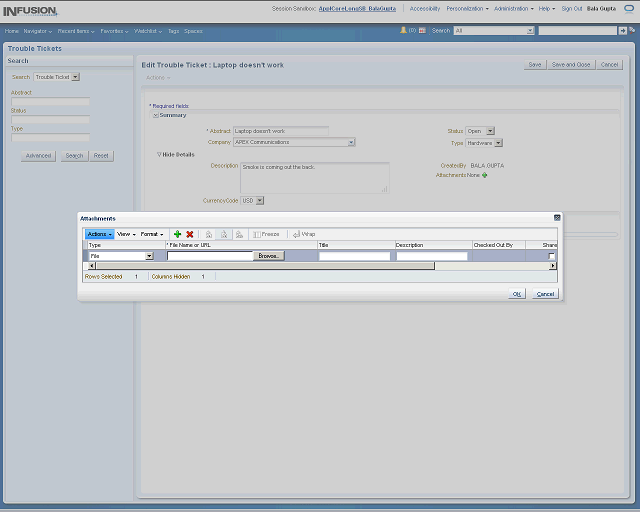Click the first document icon after the red X
640x512 pixels.
[x=209, y=234]
